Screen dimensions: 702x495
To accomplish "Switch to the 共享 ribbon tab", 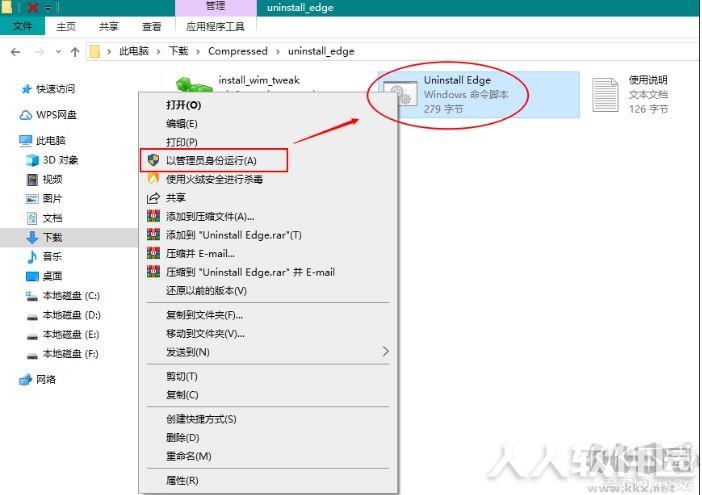I will tap(109, 26).
